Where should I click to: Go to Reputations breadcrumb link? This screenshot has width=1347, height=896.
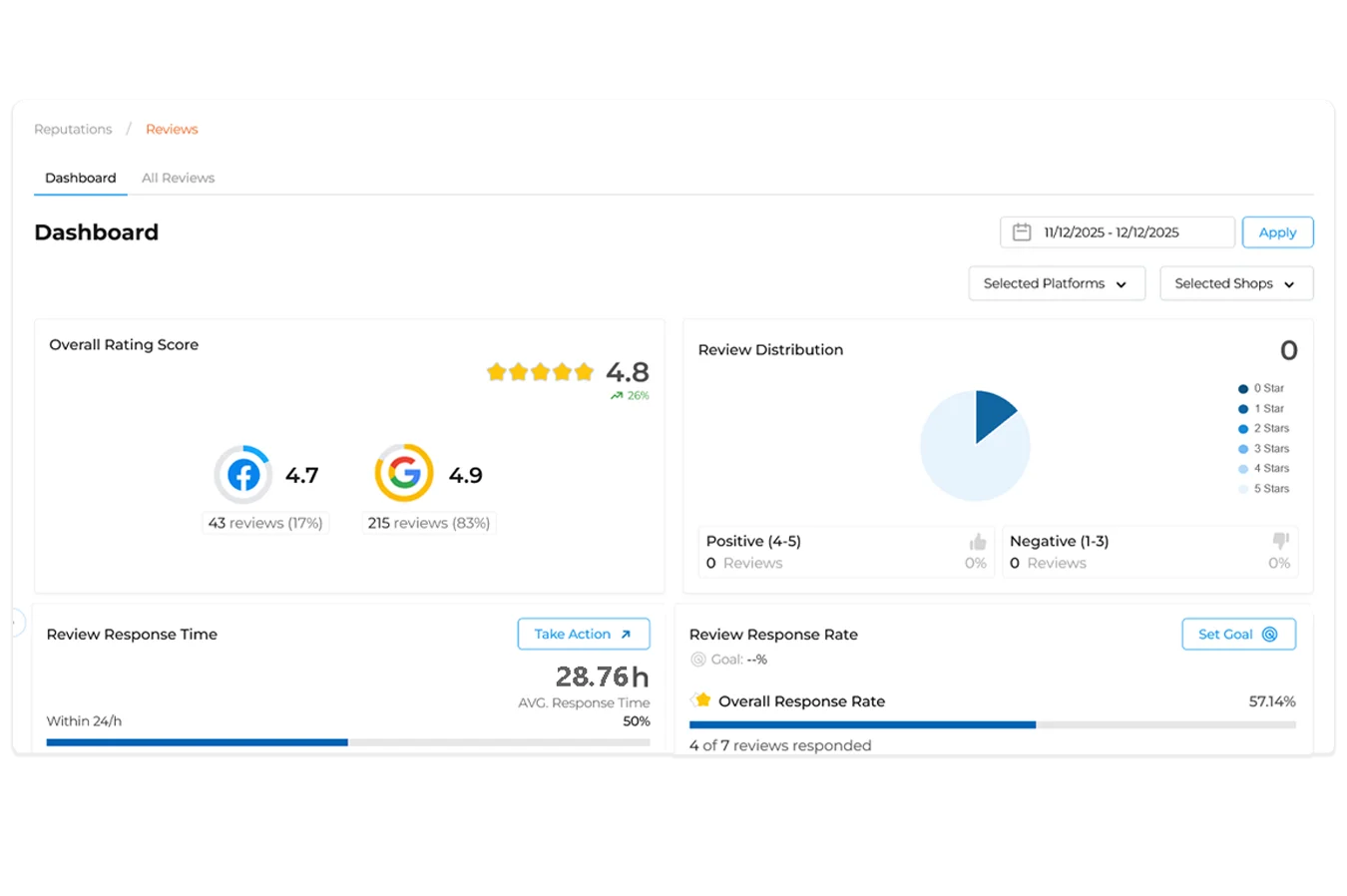tap(73, 129)
